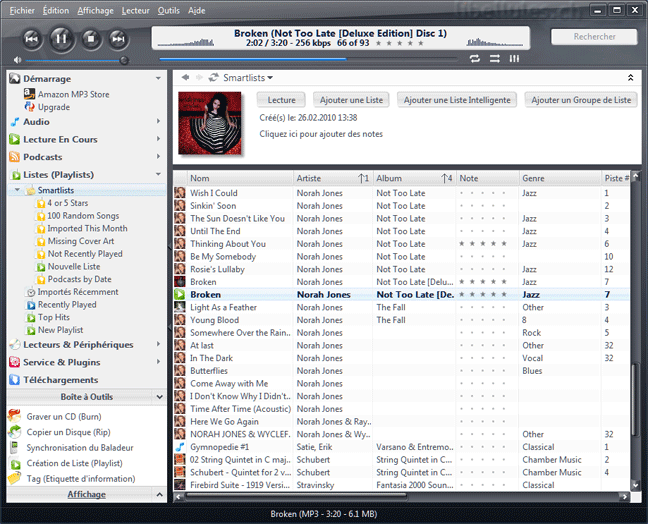Open the Nouvelle Liste playlist
This screenshot has height=524, width=648.
tap(74, 267)
